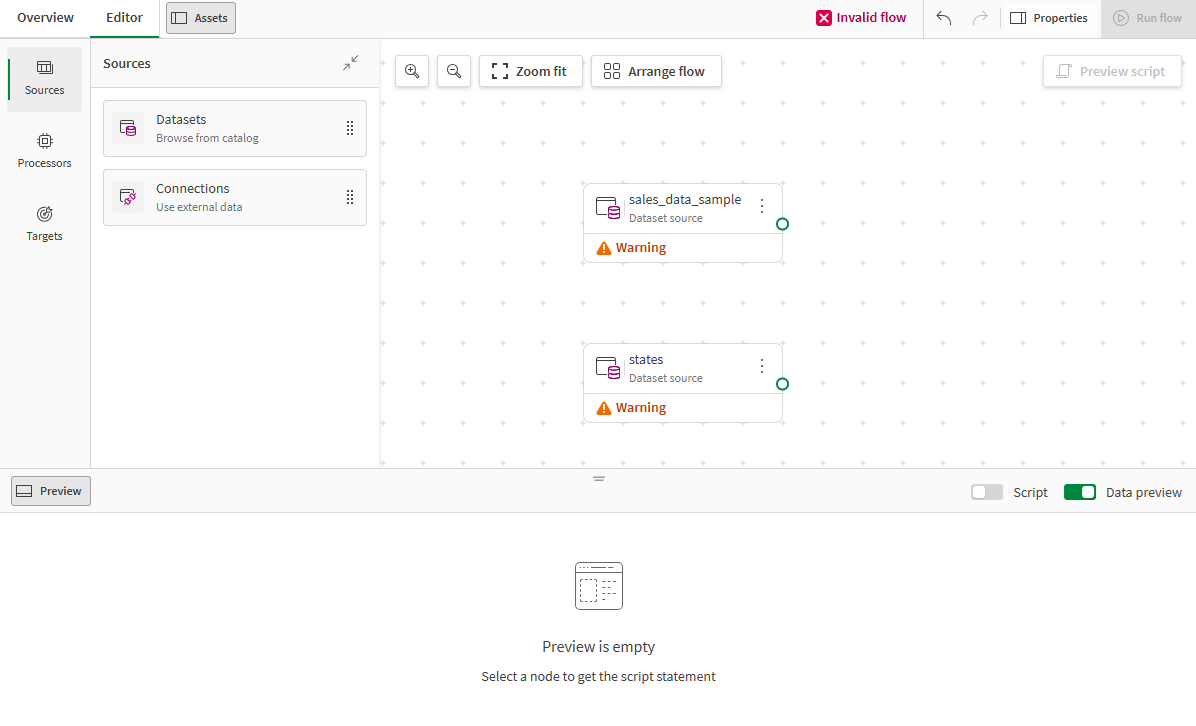The height and width of the screenshot is (726, 1196).
Task: Open the sales_data_sample node options menu
Action: pyautogui.click(x=762, y=206)
